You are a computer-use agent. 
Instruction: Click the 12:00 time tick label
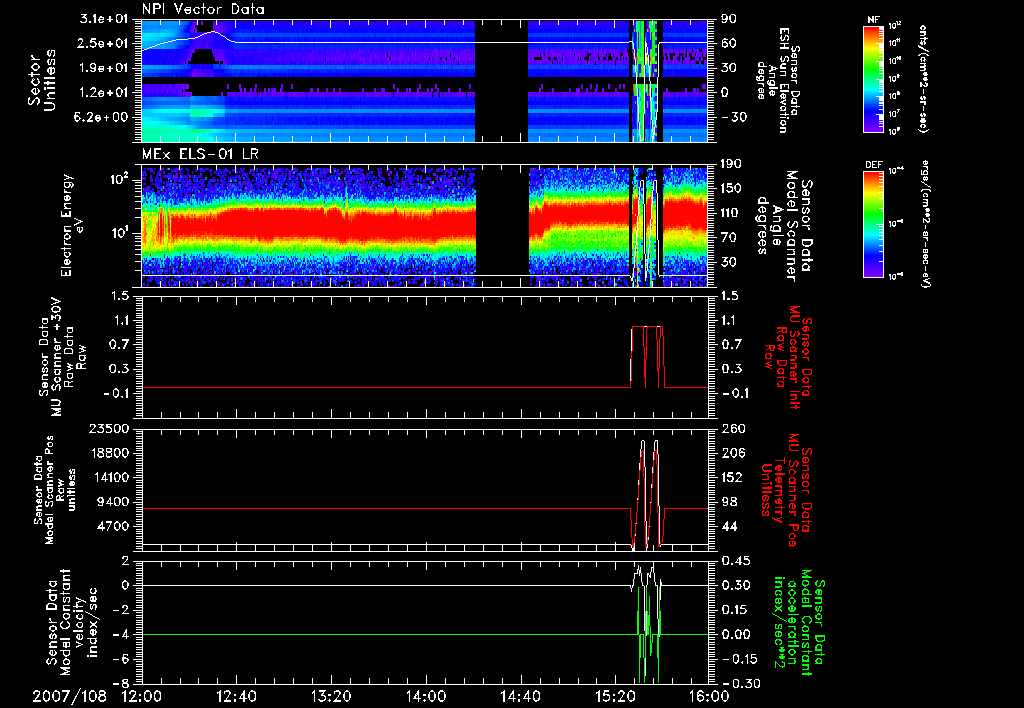click(142, 696)
